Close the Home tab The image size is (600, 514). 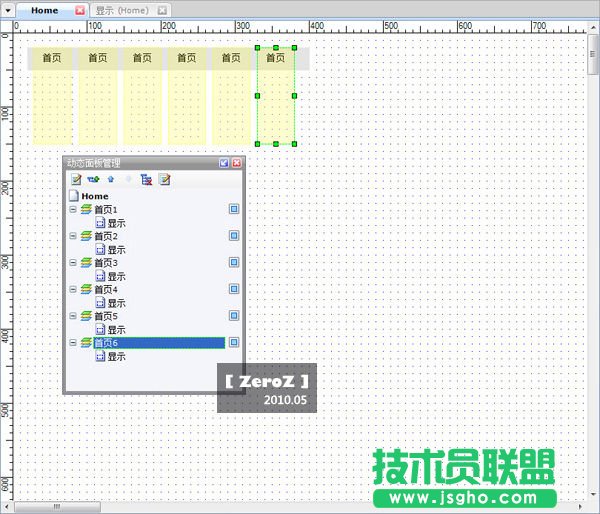click(80, 10)
